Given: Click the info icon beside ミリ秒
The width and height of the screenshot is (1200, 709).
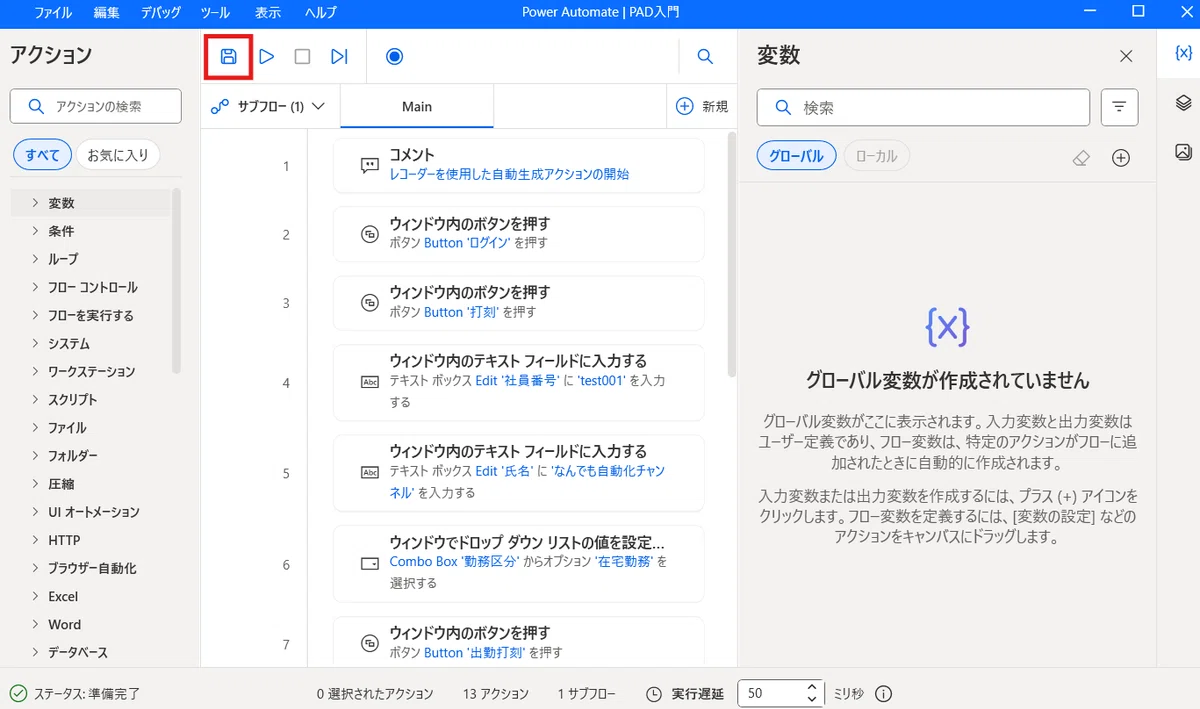Looking at the screenshot, I should pos(884,694).
